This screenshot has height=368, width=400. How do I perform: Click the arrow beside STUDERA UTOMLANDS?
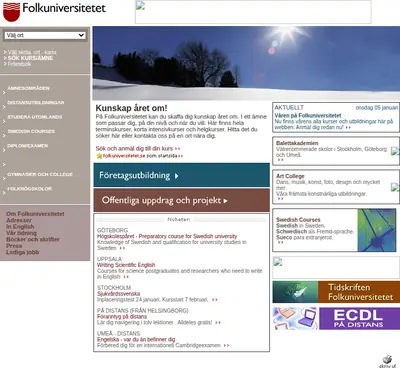click(x=4, y=121)
